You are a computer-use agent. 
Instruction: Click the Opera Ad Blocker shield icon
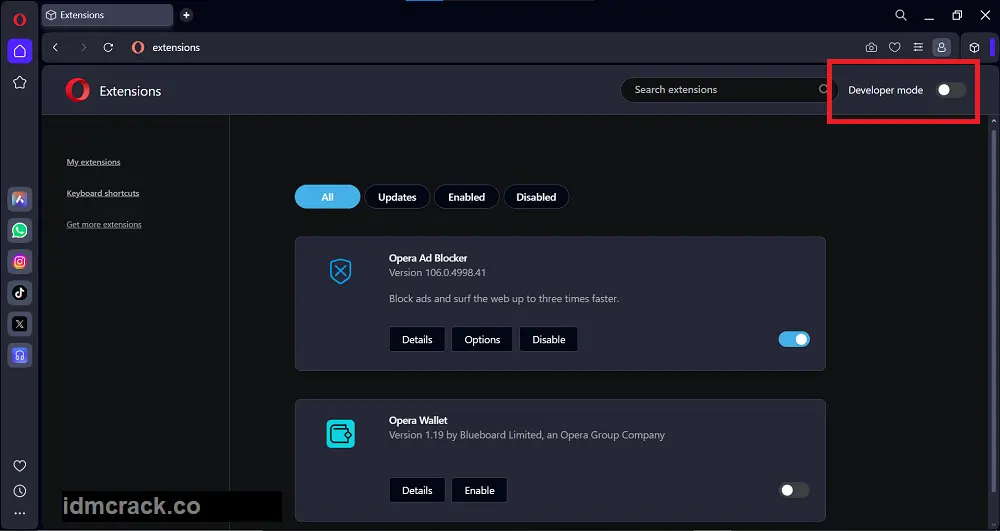click(341, 272)
